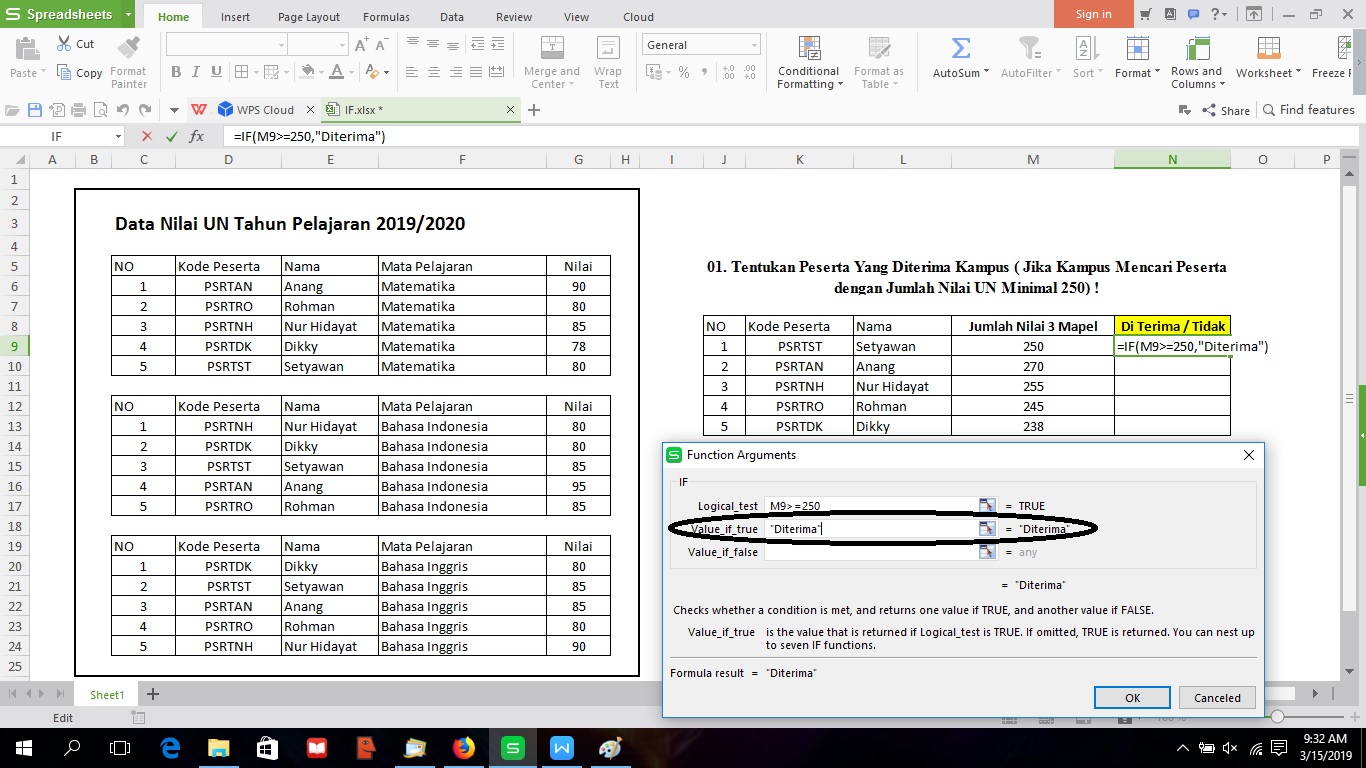Open the Review tab
Screen dimensions: 1366x768
pos(514,17)
